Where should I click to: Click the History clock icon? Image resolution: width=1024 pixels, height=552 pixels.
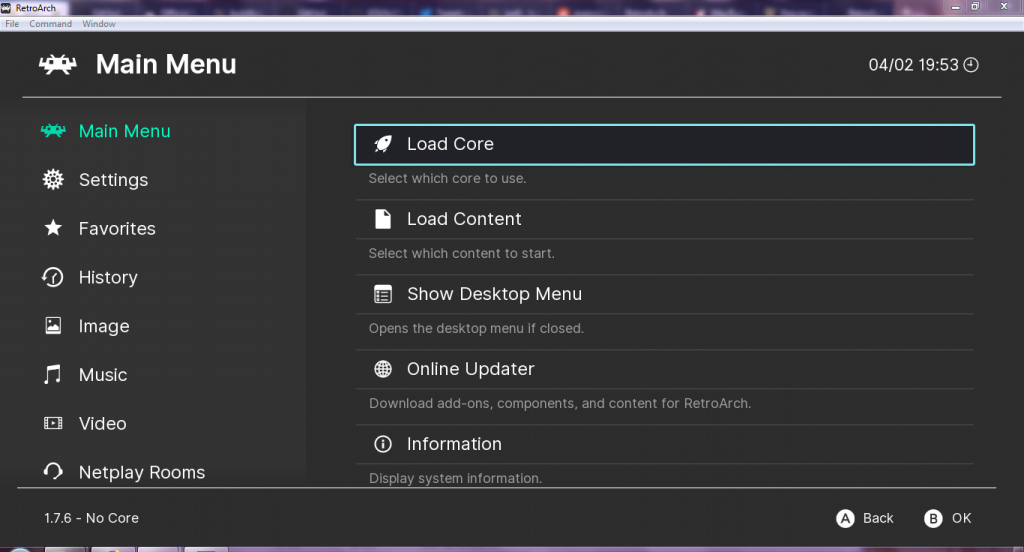53,277
